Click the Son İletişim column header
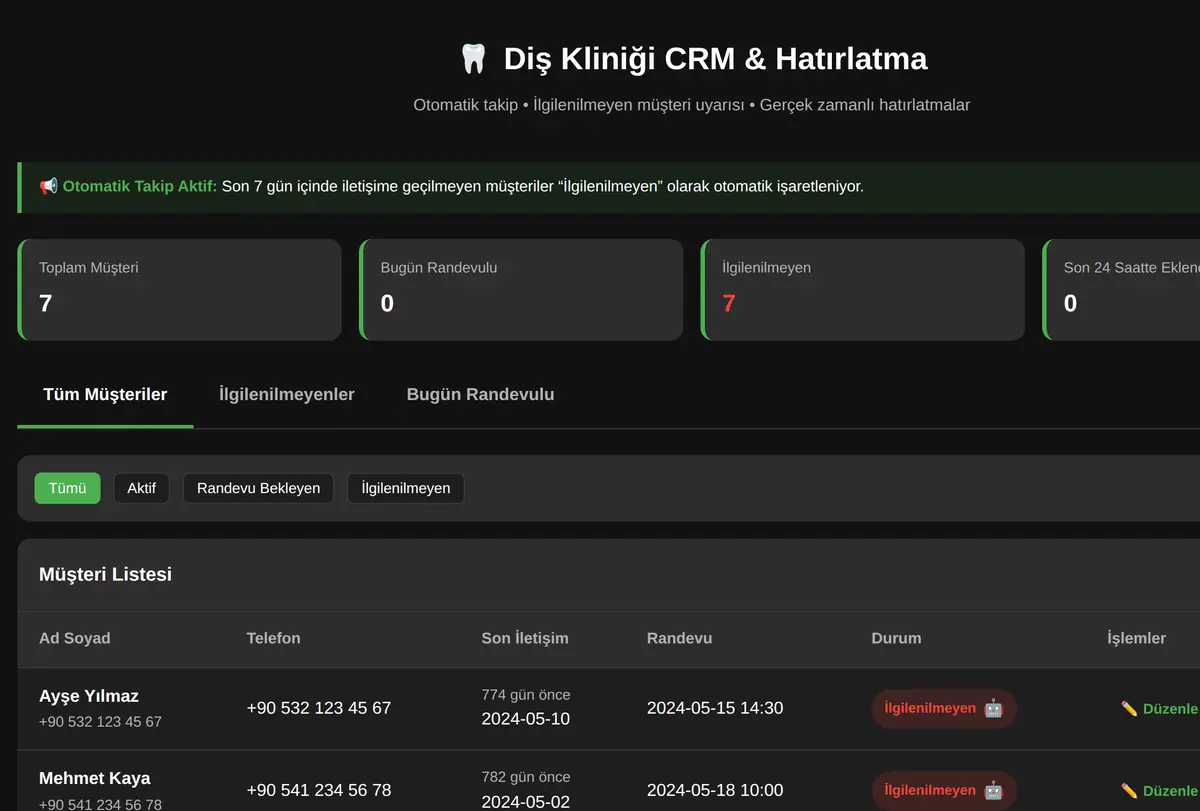The height and width of the screenshot is (811, 1200). point(525,638)
